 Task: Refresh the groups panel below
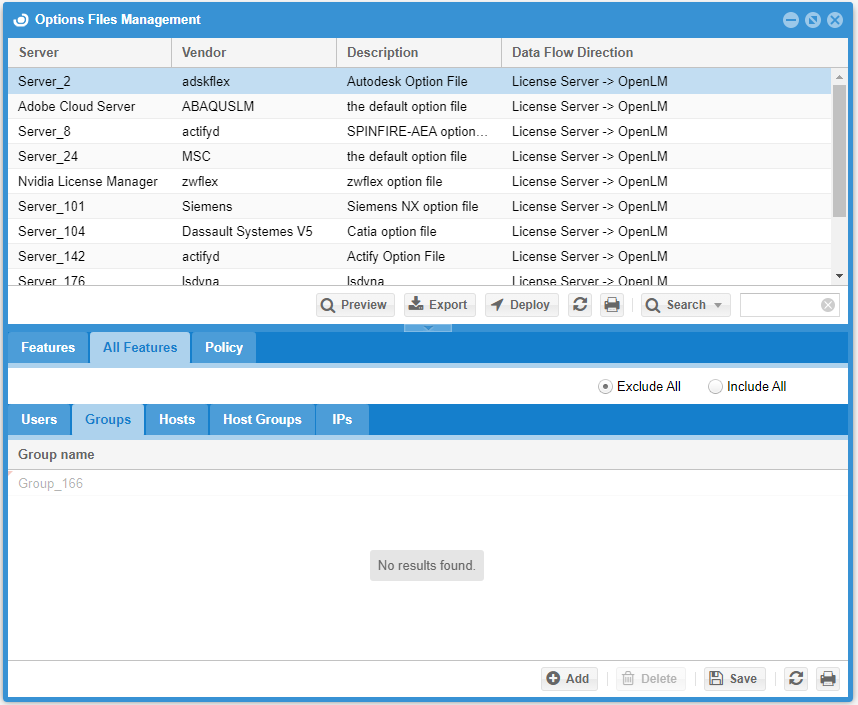796,678
